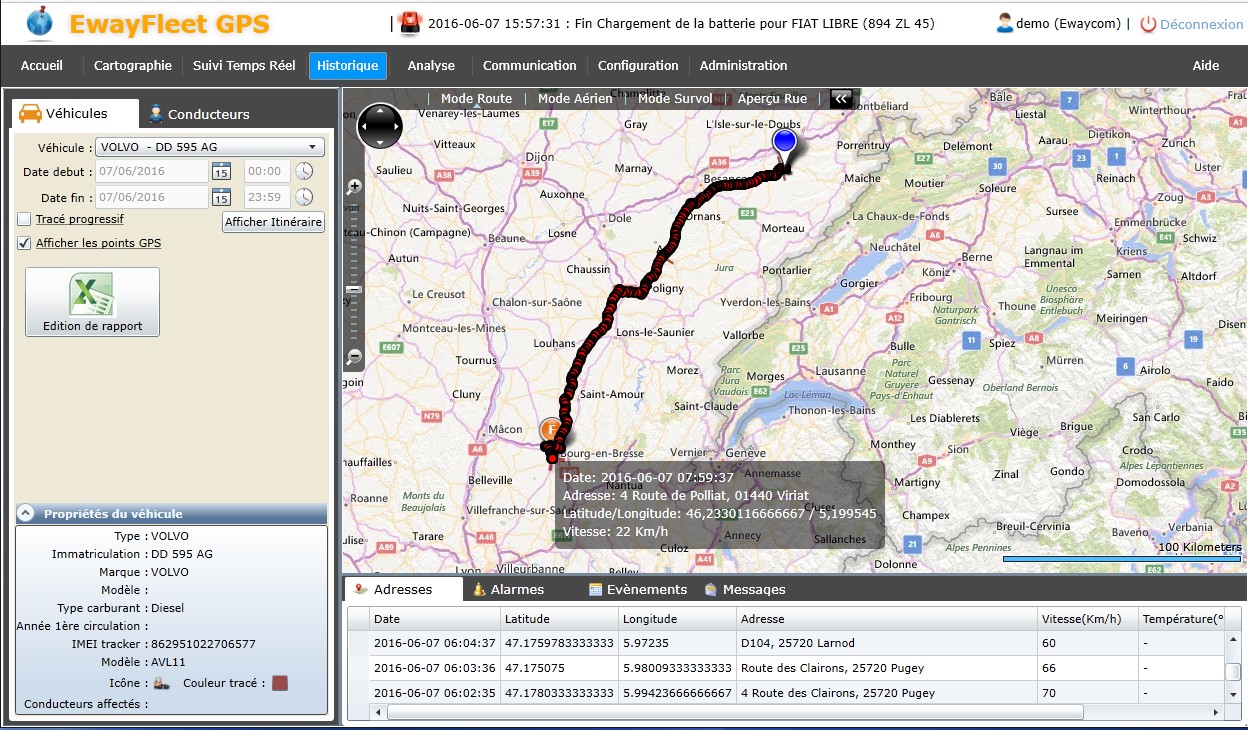Click the demo user profile icon
This screenshot has width=1248, height=730.
point(1004,23)
